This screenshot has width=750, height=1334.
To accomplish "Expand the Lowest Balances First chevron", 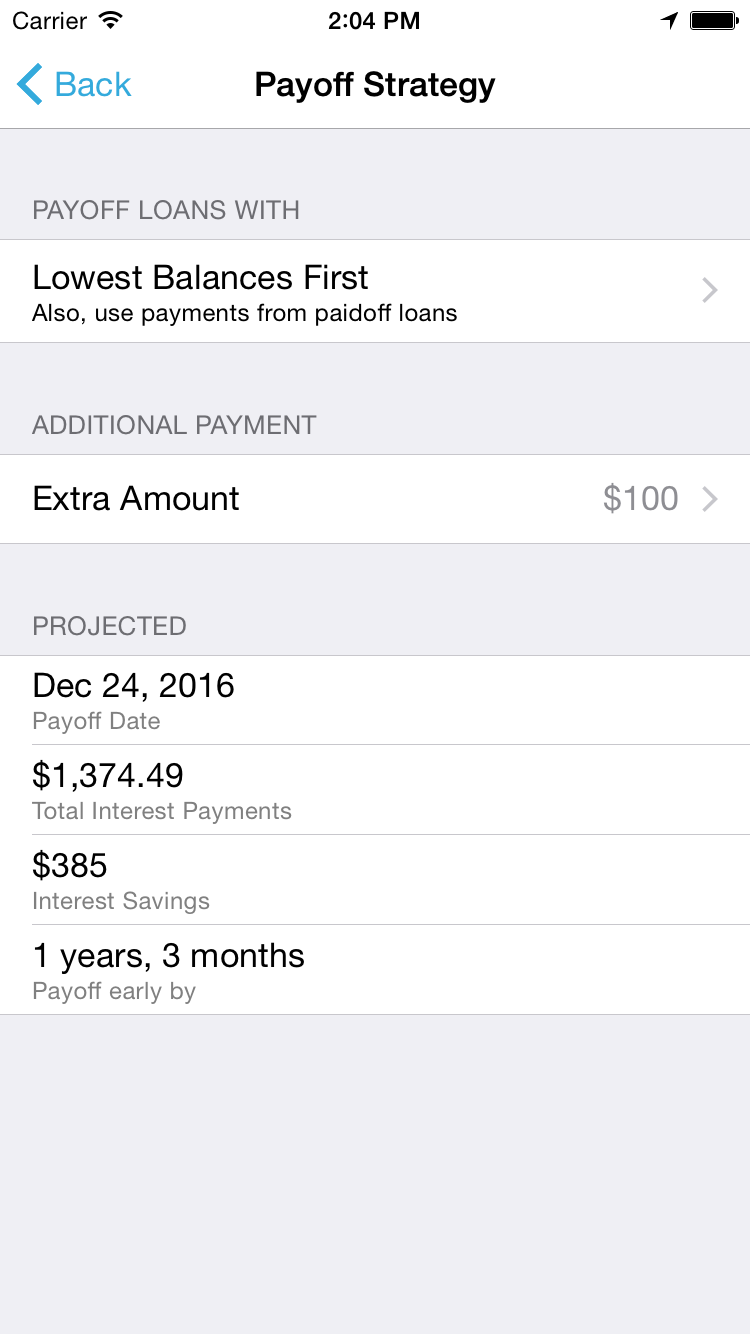I will [x=710, y=291].
